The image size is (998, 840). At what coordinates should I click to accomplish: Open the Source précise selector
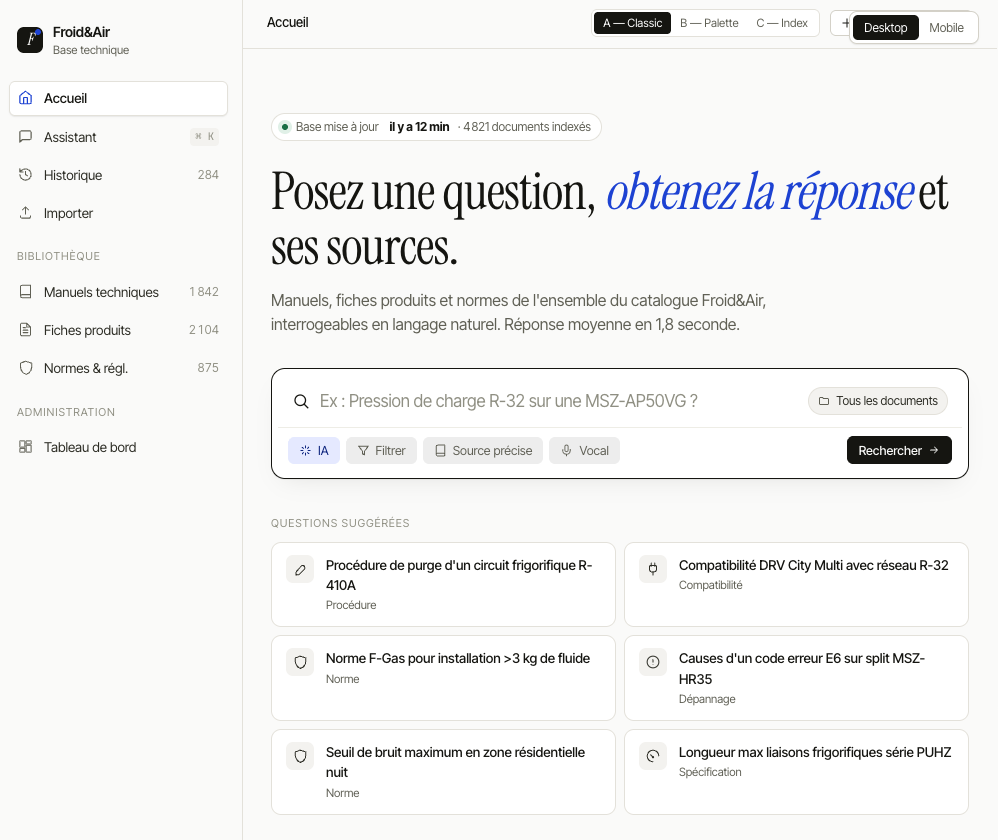click(482, 450)
